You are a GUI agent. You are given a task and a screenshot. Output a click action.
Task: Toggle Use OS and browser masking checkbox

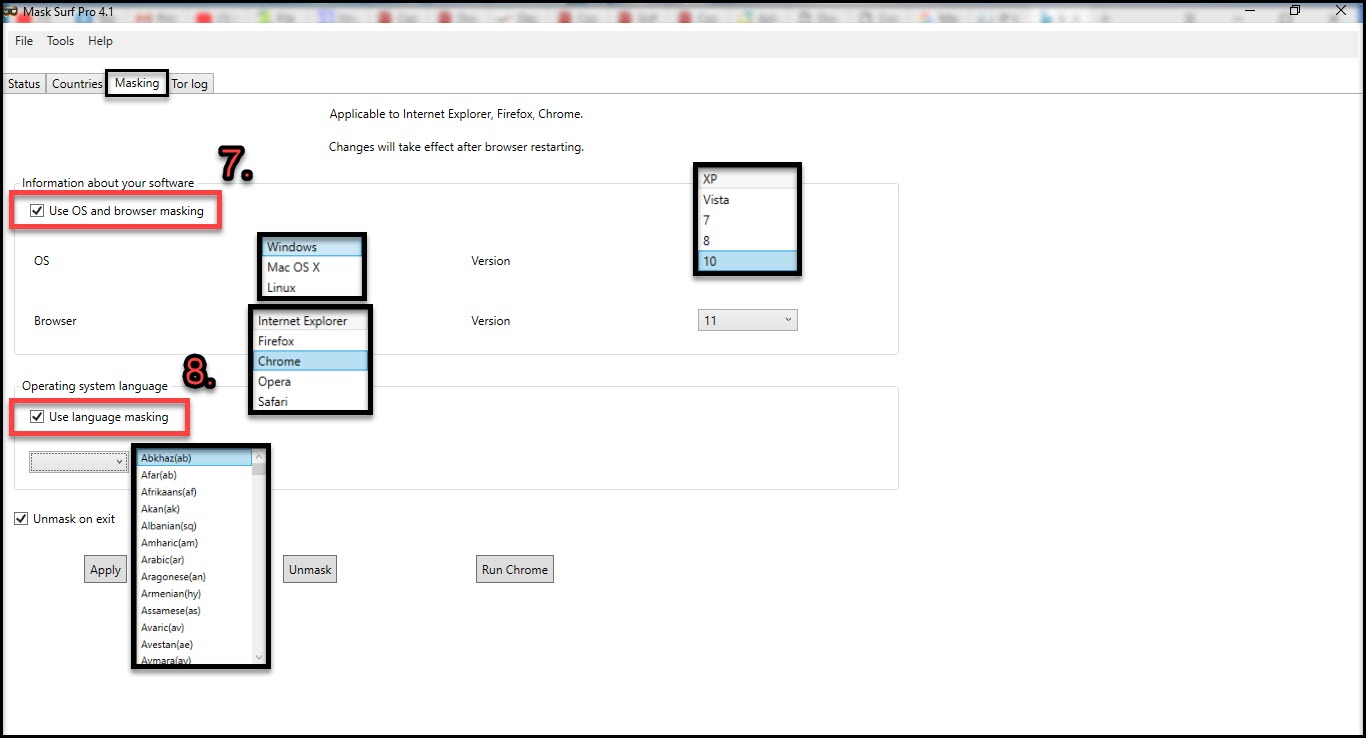coord(37,211)
